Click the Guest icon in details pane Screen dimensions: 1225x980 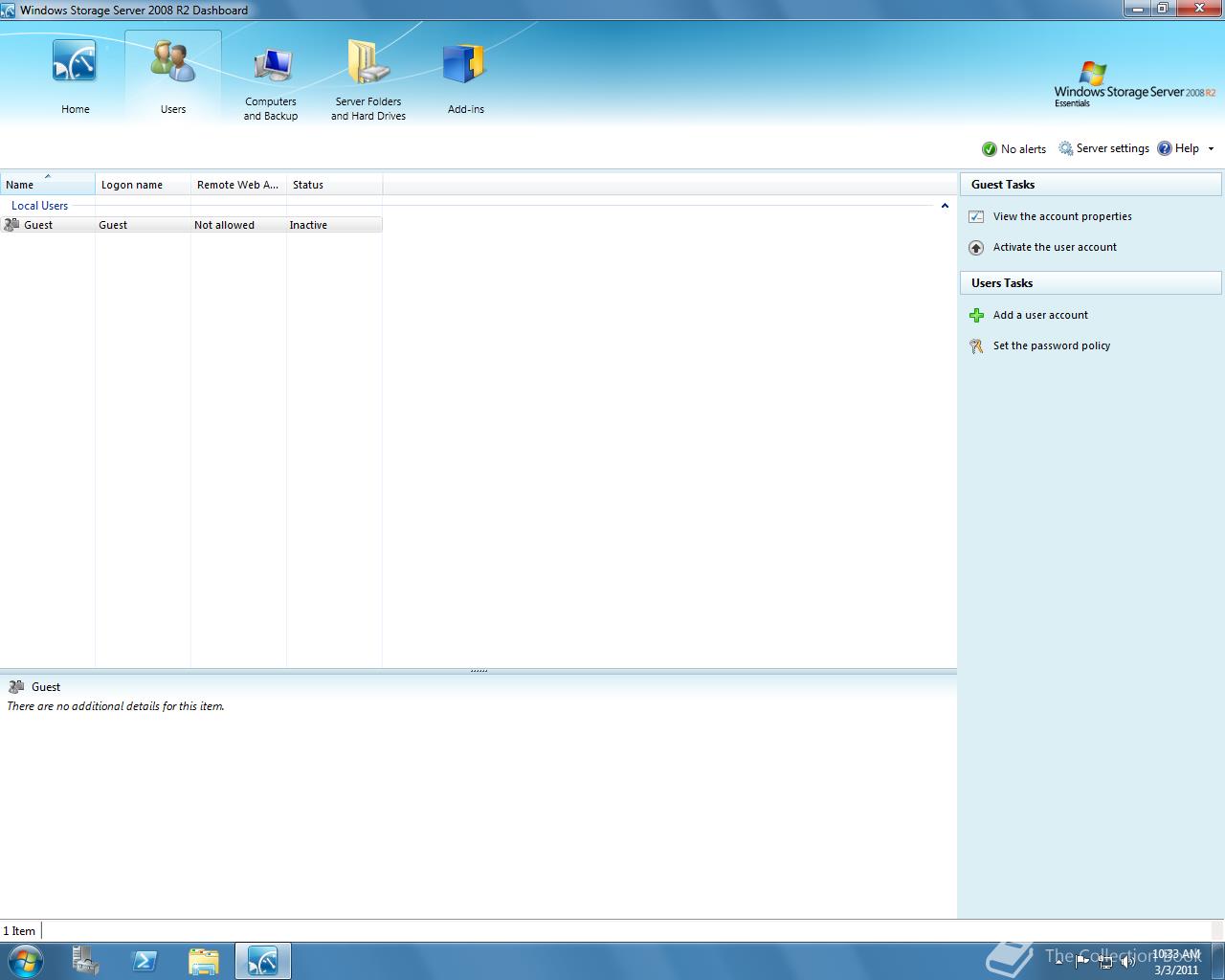(16, 687)
